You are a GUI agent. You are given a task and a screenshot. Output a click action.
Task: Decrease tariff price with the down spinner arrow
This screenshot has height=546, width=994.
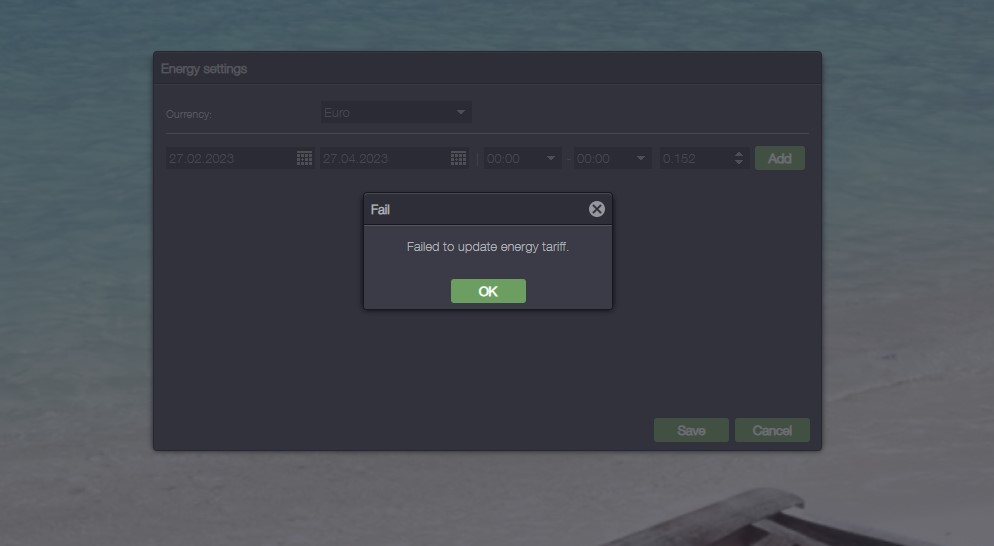tap(739, 162)
